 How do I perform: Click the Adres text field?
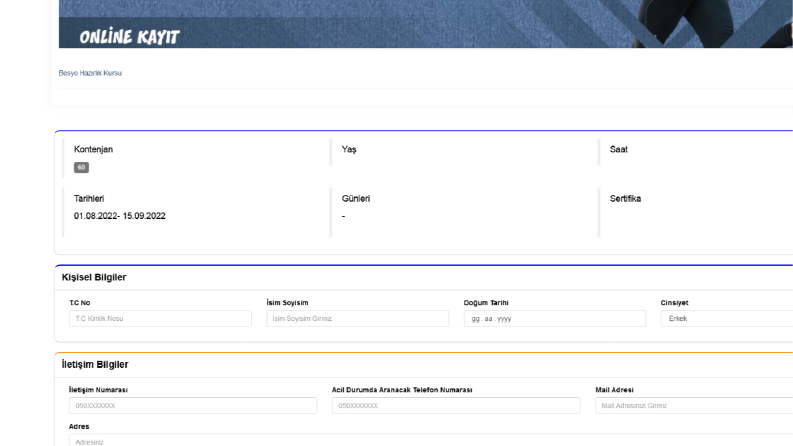click(x=431, y=440)
